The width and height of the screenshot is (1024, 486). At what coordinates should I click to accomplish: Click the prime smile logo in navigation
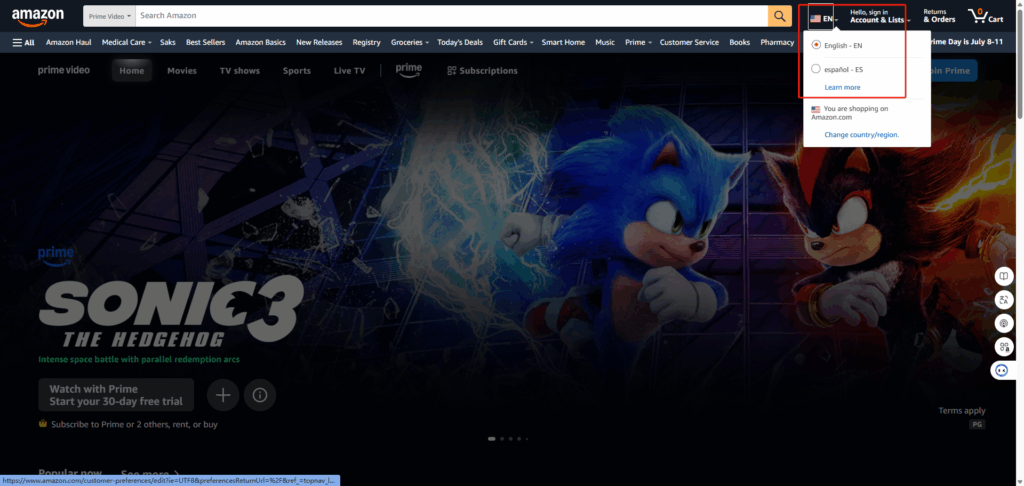409,70
